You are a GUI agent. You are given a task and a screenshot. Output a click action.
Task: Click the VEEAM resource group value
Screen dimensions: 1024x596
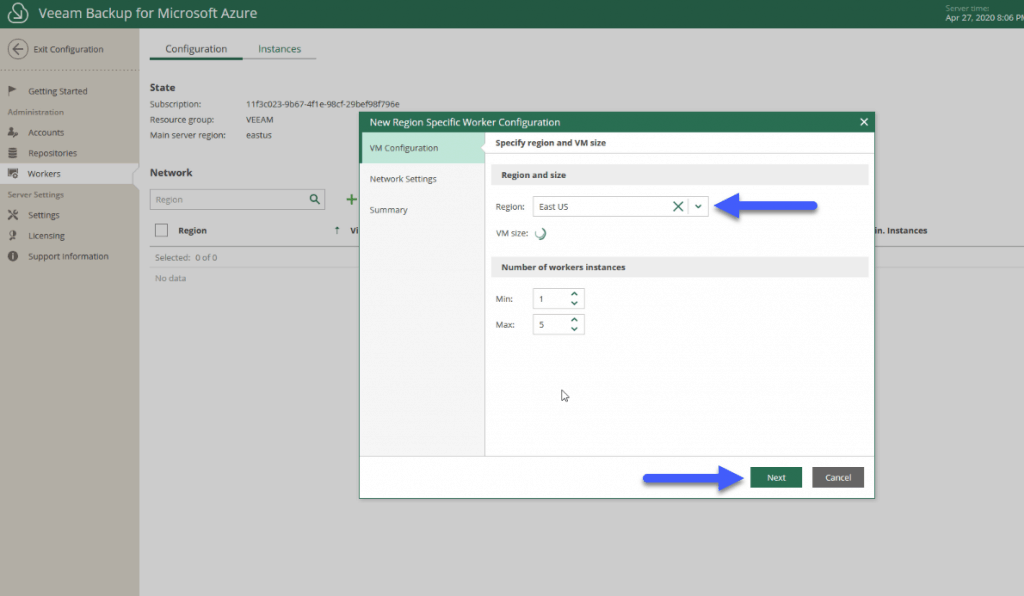[x=259, y=119]
